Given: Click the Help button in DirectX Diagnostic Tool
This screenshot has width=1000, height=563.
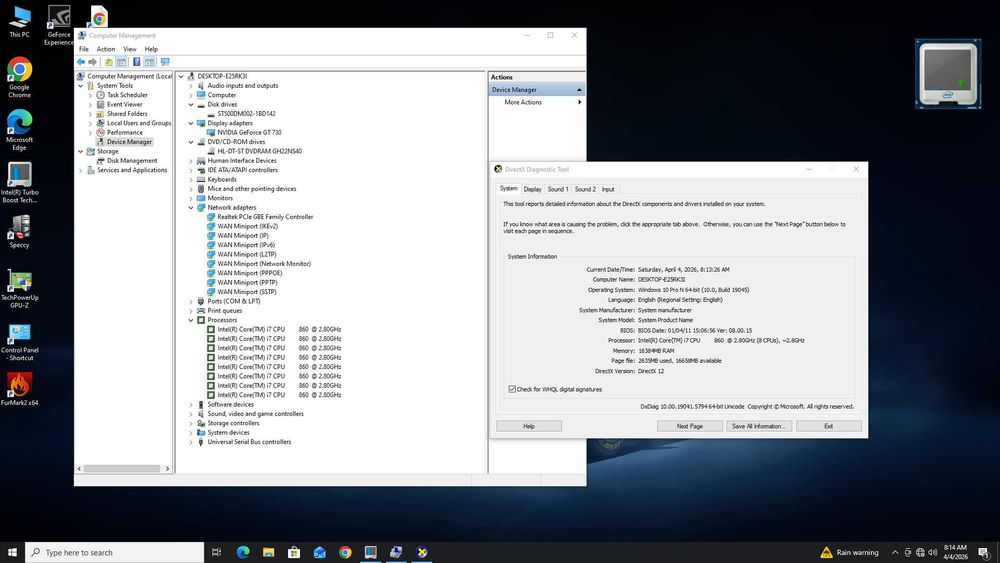Looking at the screenshot, I should (x=529, y=426).
